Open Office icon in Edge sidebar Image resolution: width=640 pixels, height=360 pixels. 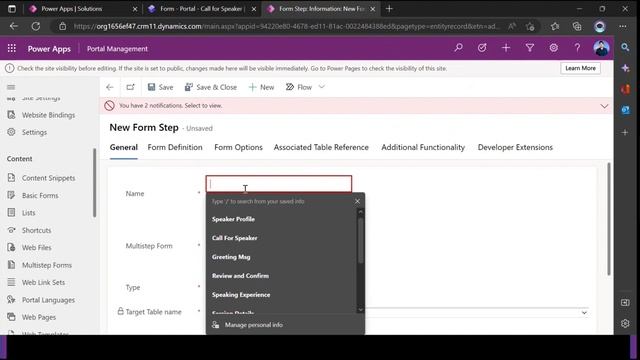625,89
